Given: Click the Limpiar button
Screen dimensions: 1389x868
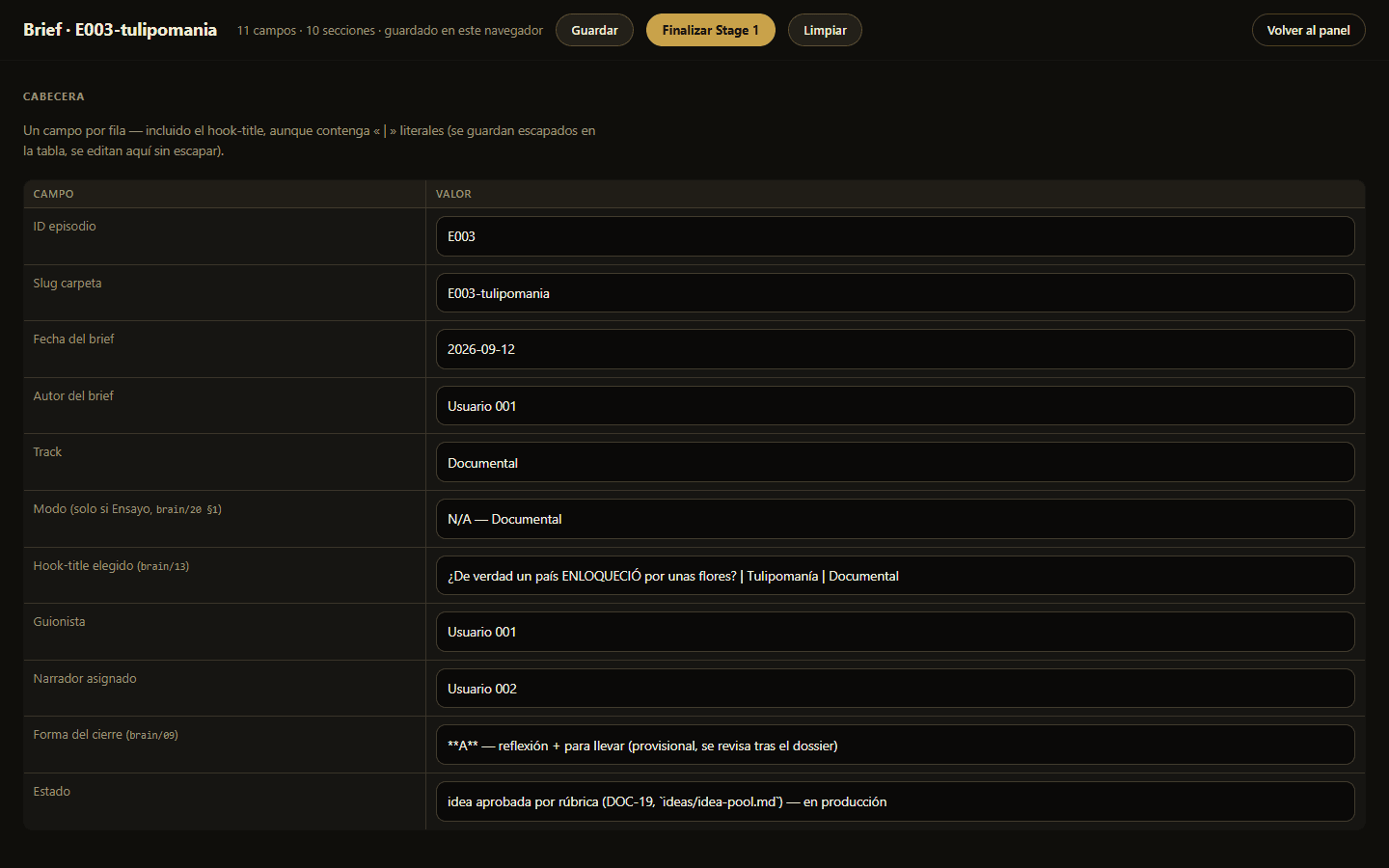Looking at the screenshot, I should click(825, 30).
